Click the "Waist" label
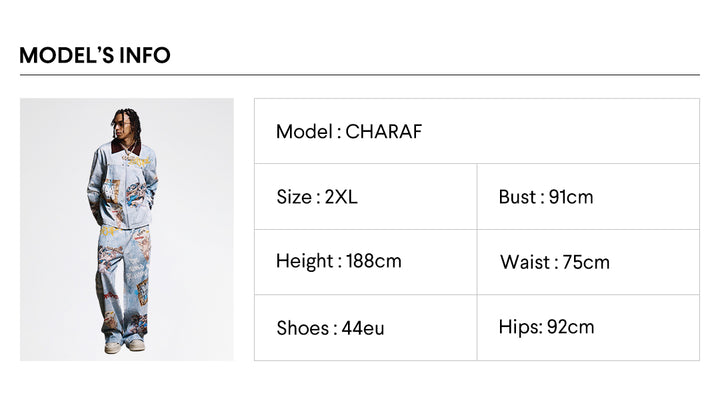 [523, 263]
